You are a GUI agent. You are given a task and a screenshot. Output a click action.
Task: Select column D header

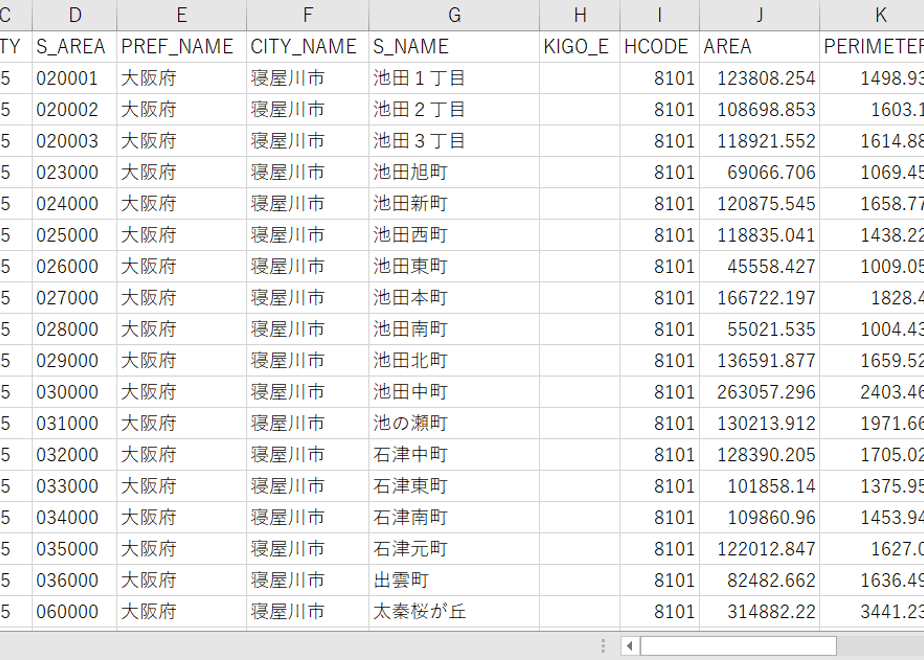pyautogui.click(x=75, y=15)
